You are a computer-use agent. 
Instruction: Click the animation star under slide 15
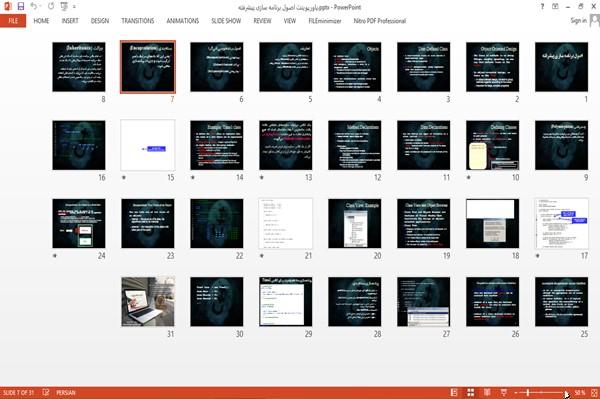(x=124, y=178)
